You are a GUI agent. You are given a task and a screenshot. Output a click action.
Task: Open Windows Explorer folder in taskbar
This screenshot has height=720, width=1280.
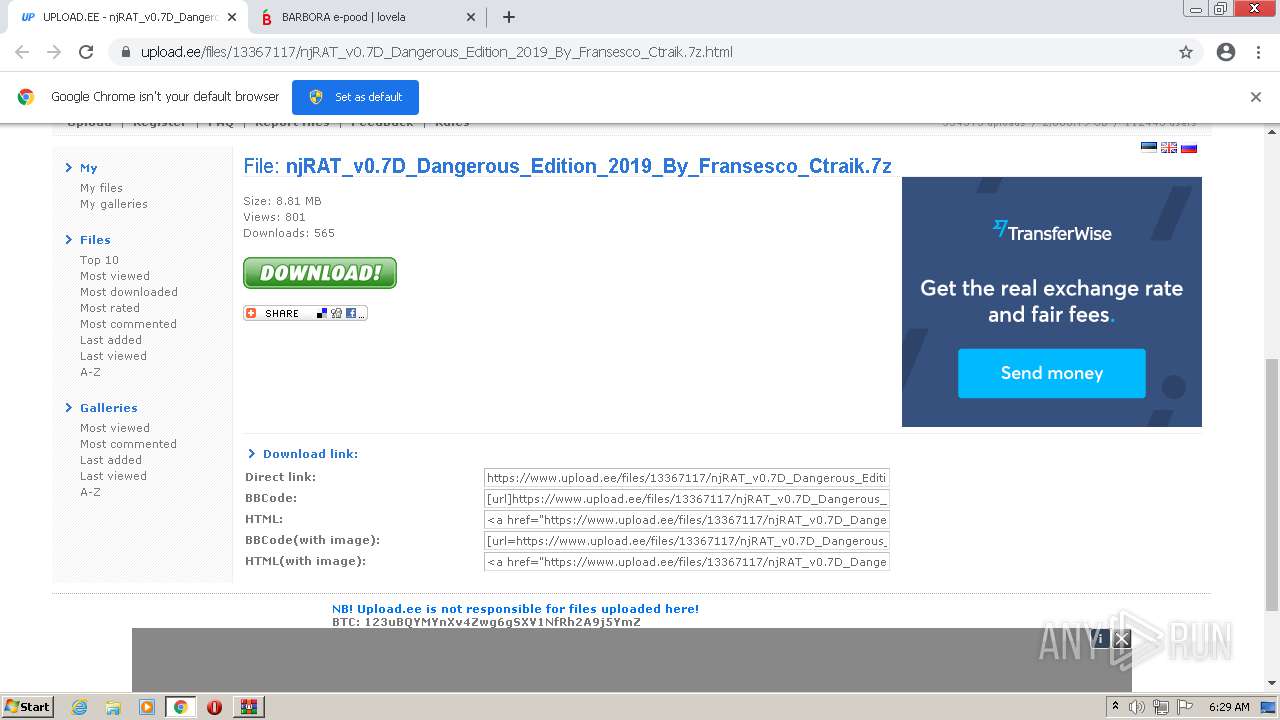[113, 707]
